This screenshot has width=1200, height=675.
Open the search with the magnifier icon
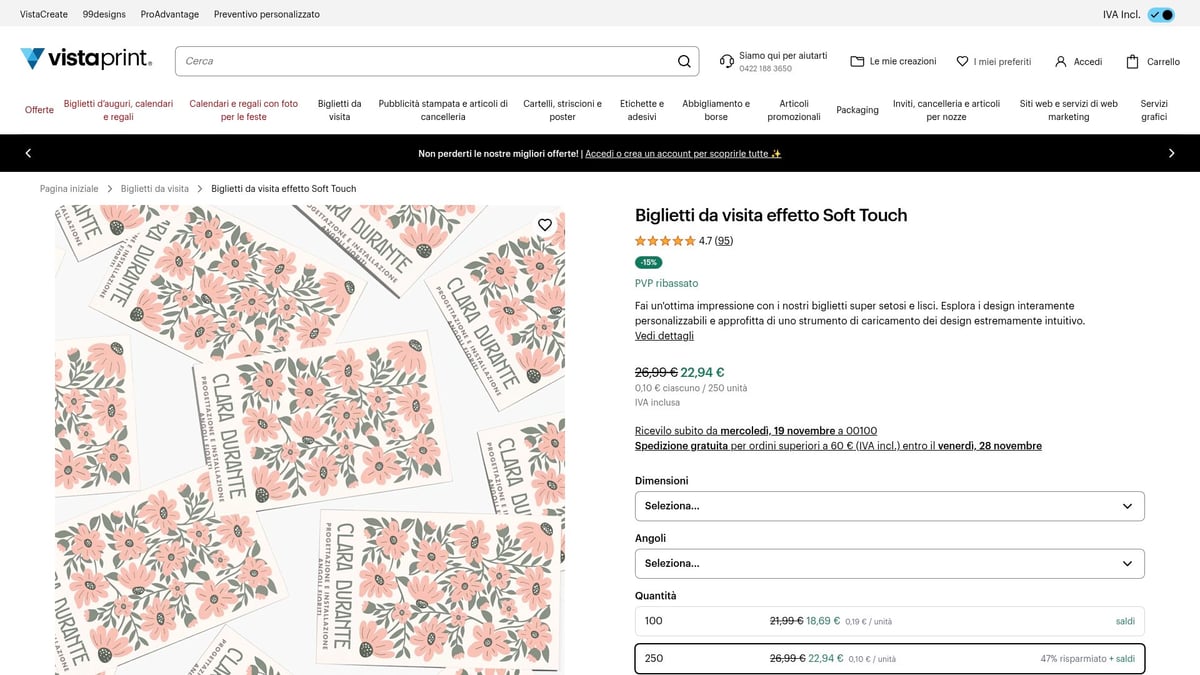(x=684, y=61)
